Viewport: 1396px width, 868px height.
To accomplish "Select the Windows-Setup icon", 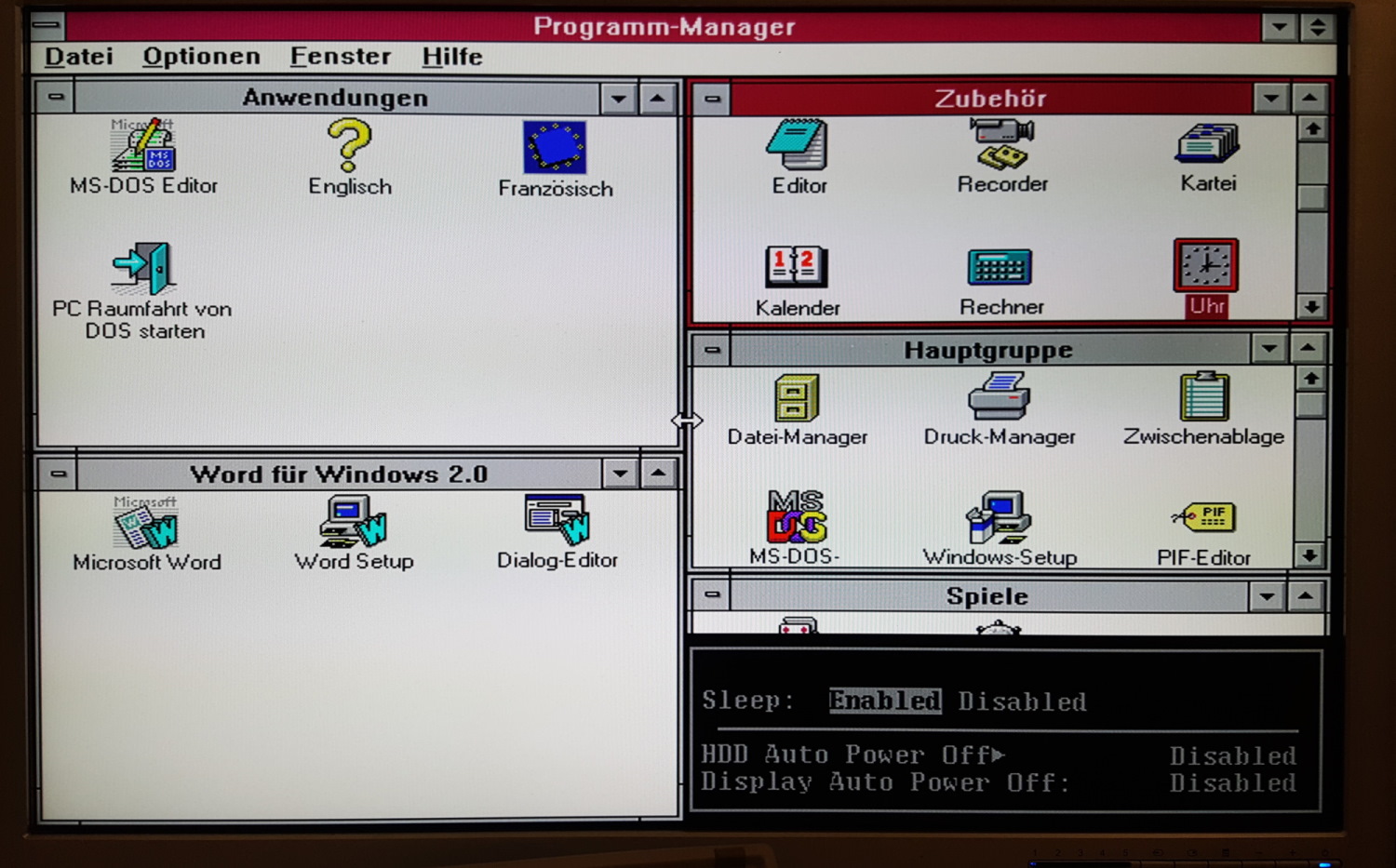I will point(999,517).
